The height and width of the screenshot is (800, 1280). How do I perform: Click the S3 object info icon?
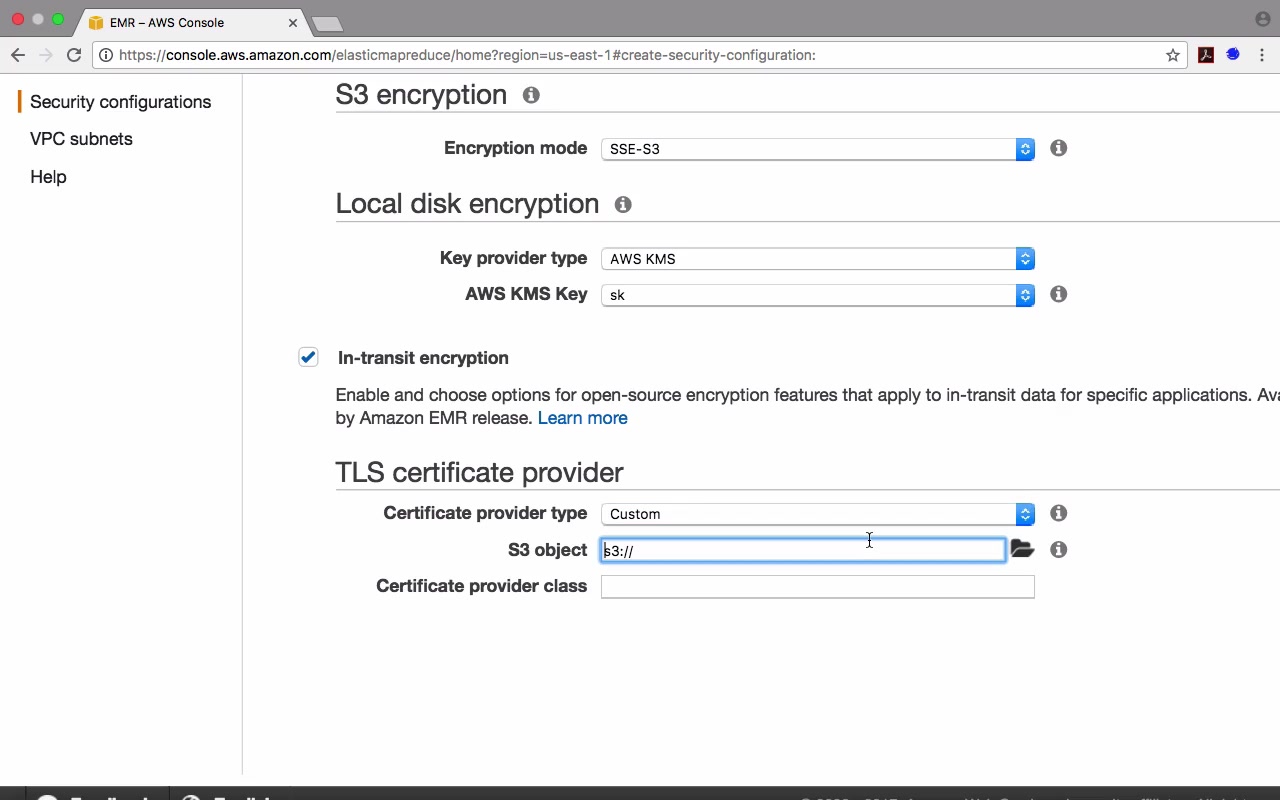pyautogui.click(x=1058, y=549)
